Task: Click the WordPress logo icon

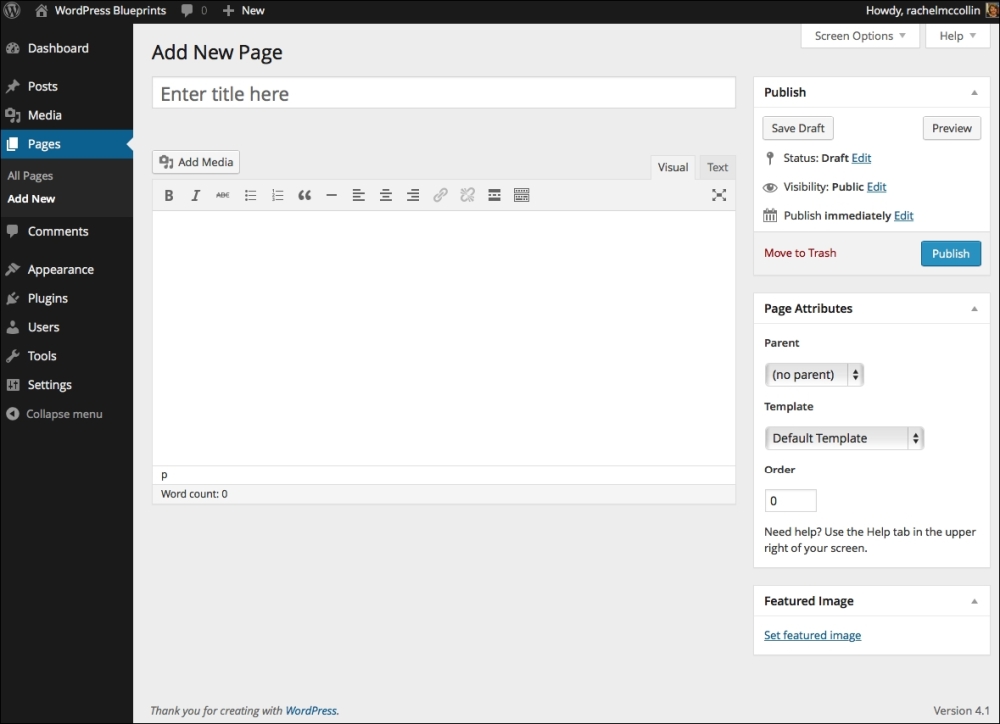Action: point(11,10)
